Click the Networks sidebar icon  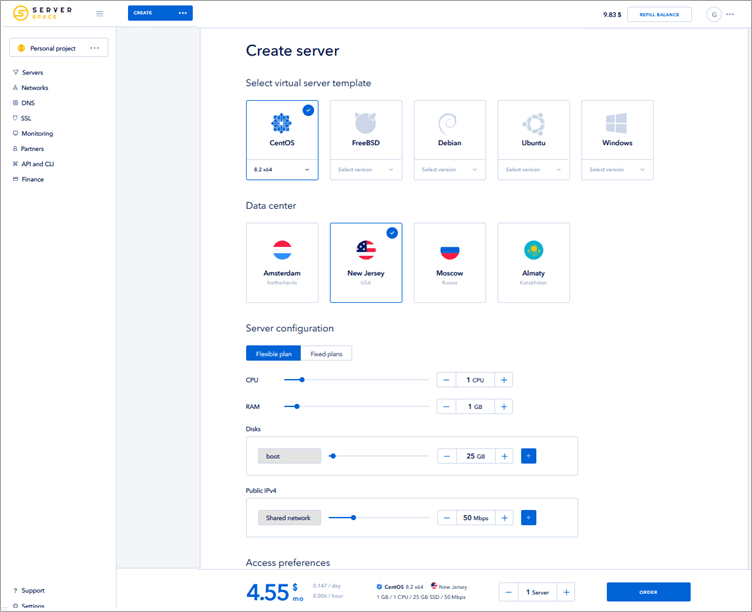click(15, 88)
